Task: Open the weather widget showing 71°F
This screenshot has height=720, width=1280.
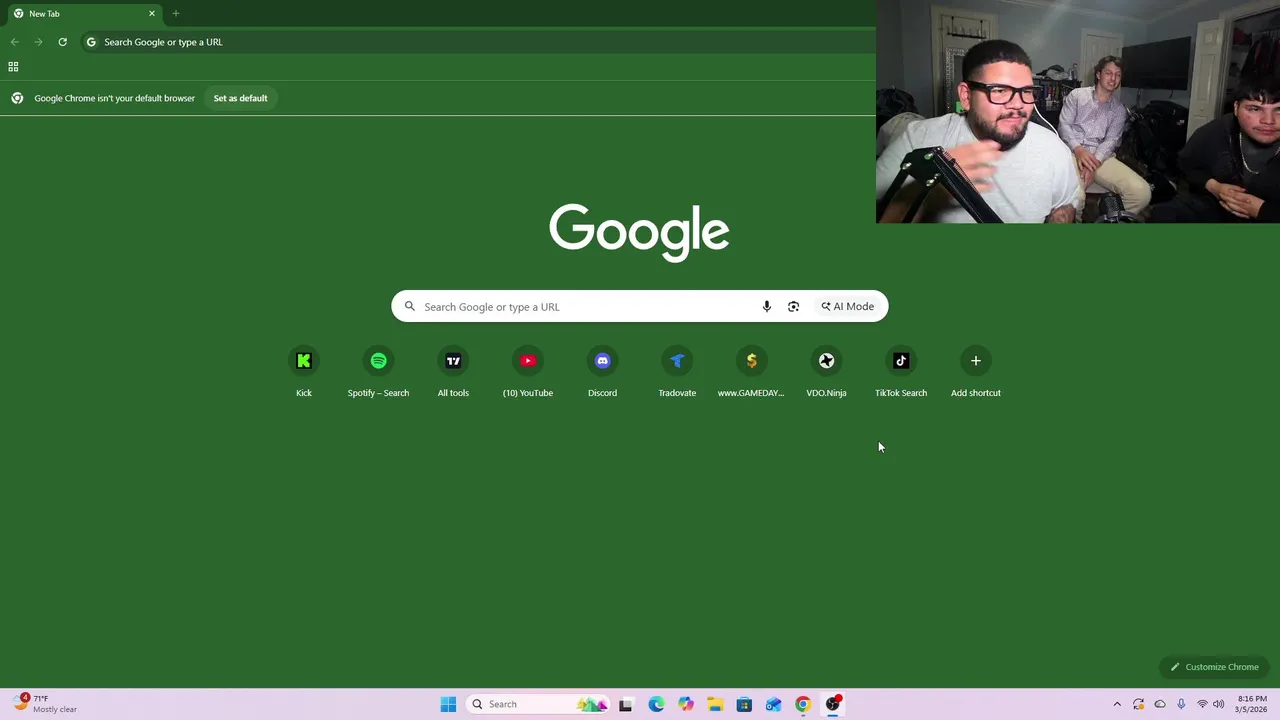Action: [x=46, y=704]
